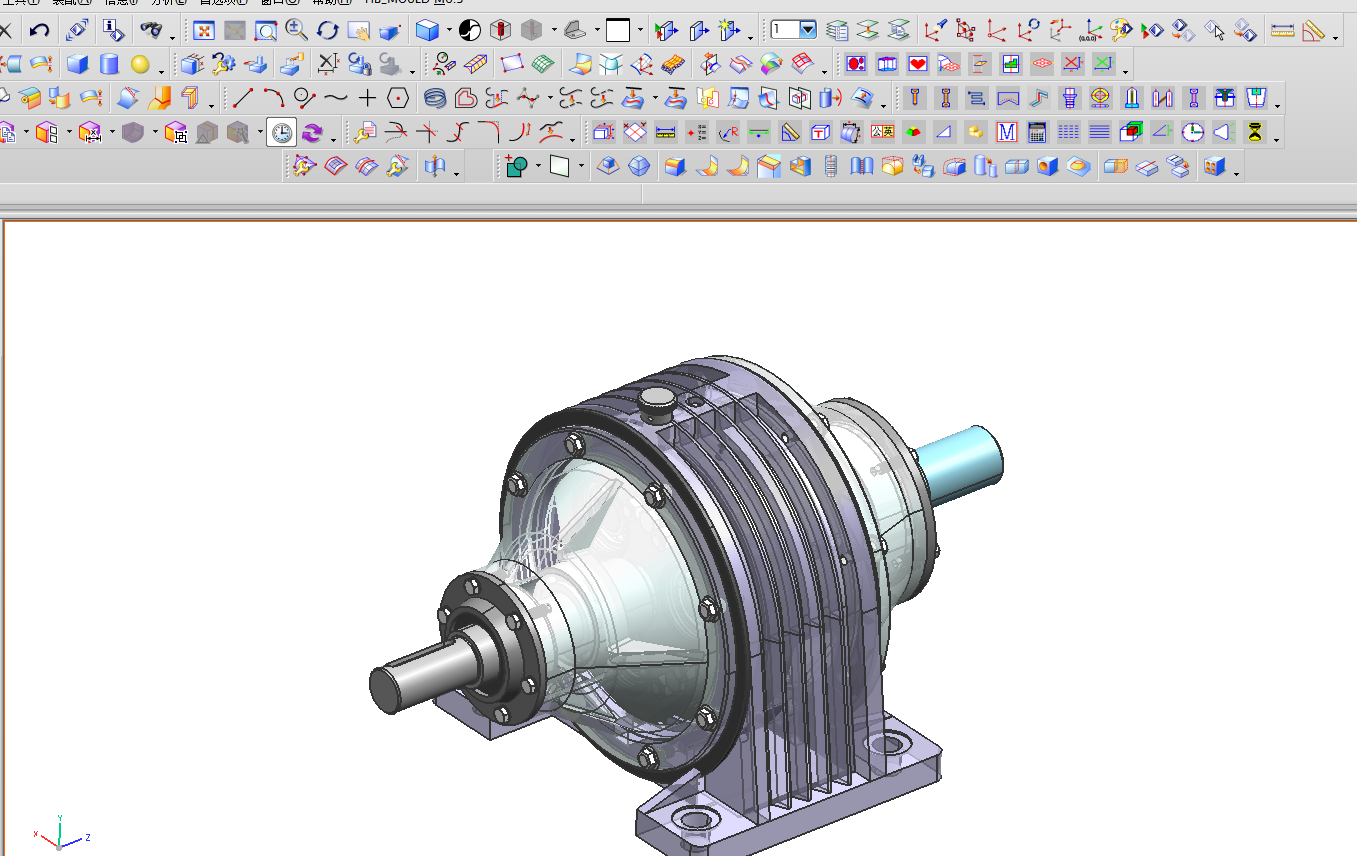Click the work layer number field

point(785,30)
